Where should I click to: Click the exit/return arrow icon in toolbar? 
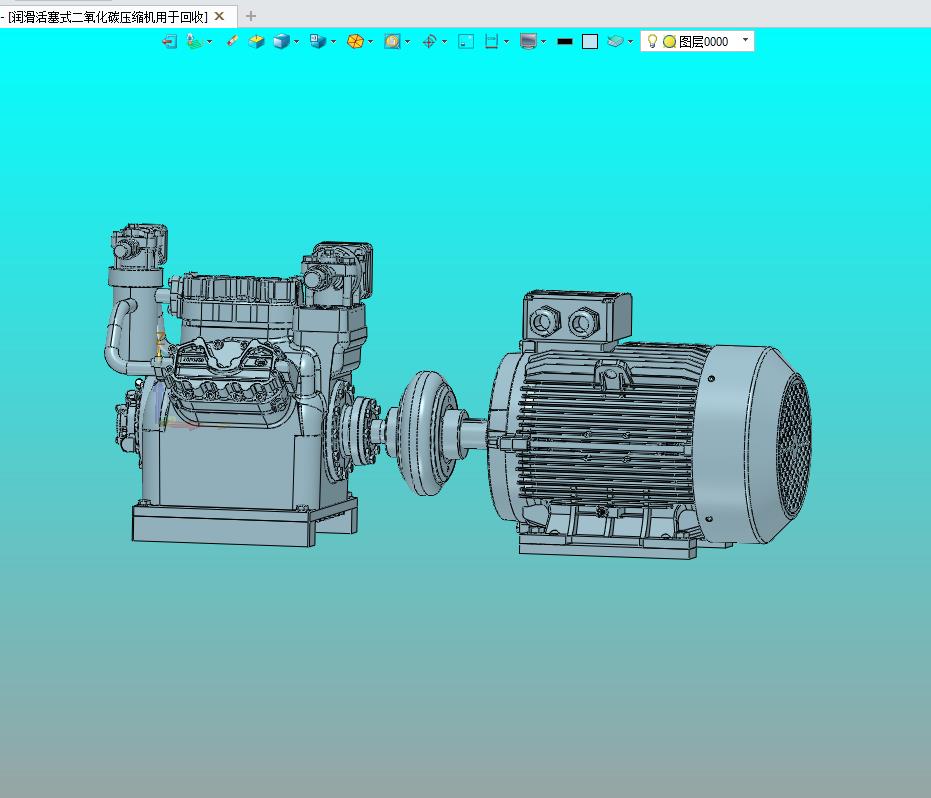pos(170,42)
